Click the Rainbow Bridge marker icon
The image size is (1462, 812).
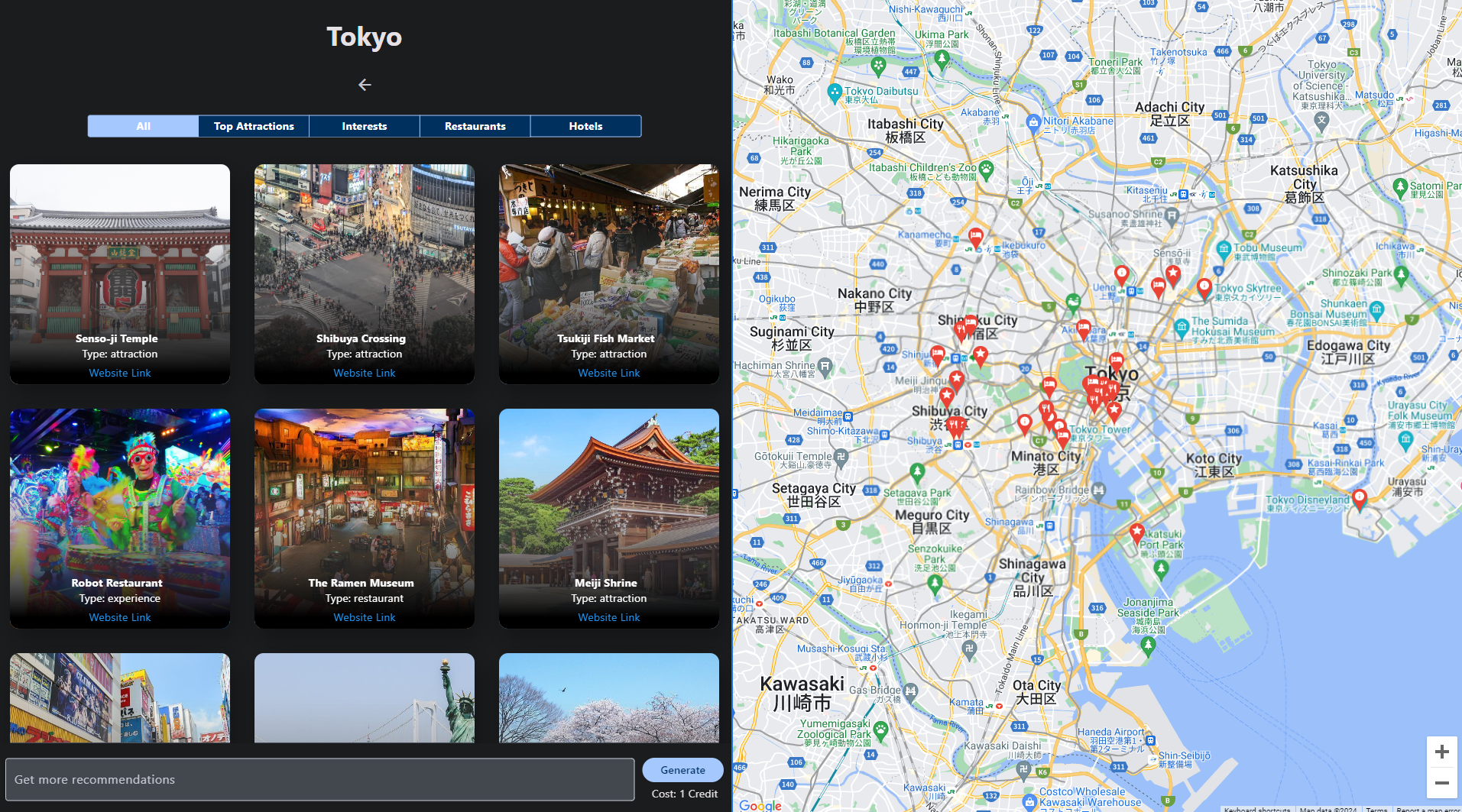[x=1098, y=490]
